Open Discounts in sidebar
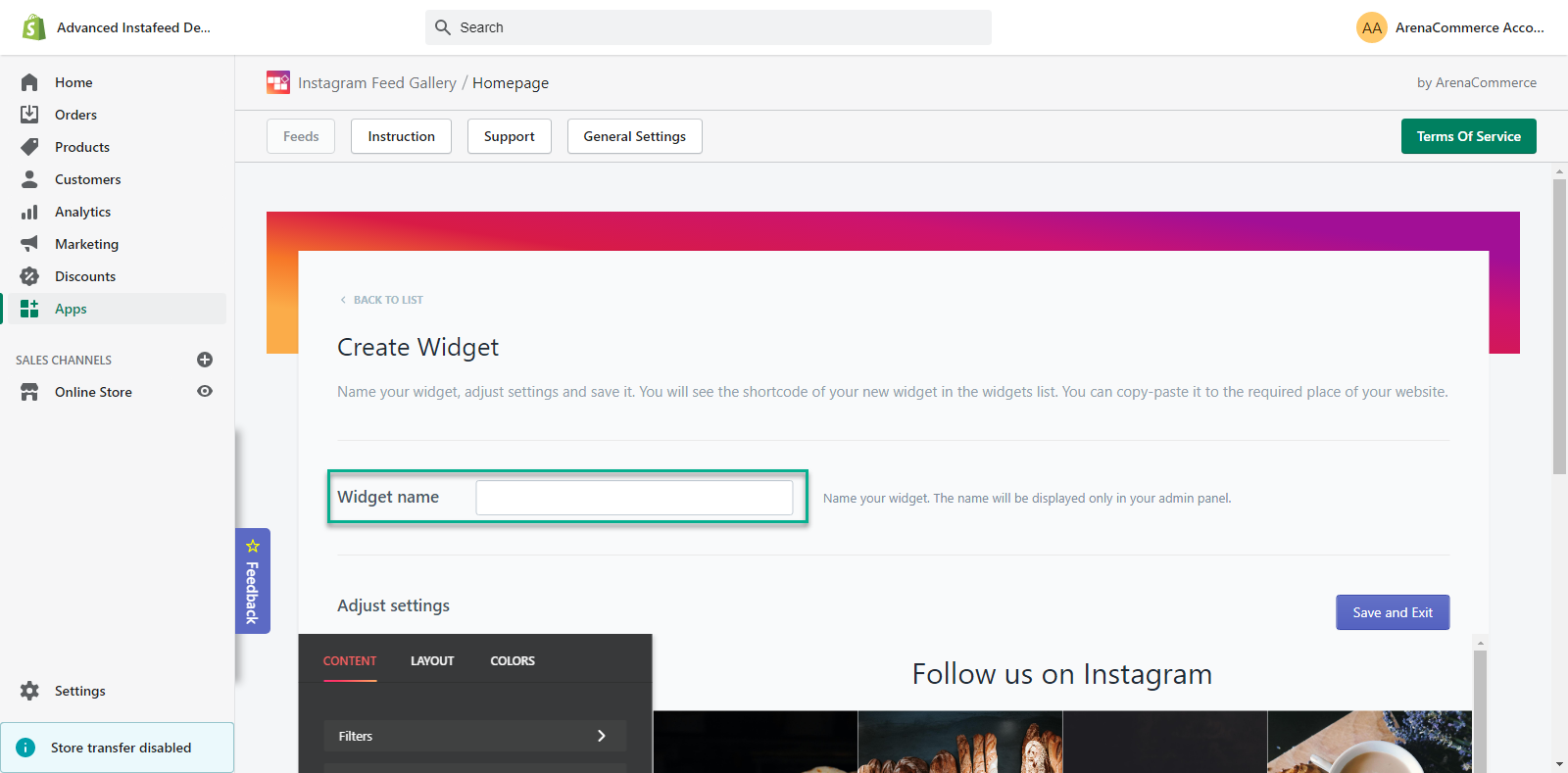The height and width of the screenshot is (773, 1568). point(85,276)
